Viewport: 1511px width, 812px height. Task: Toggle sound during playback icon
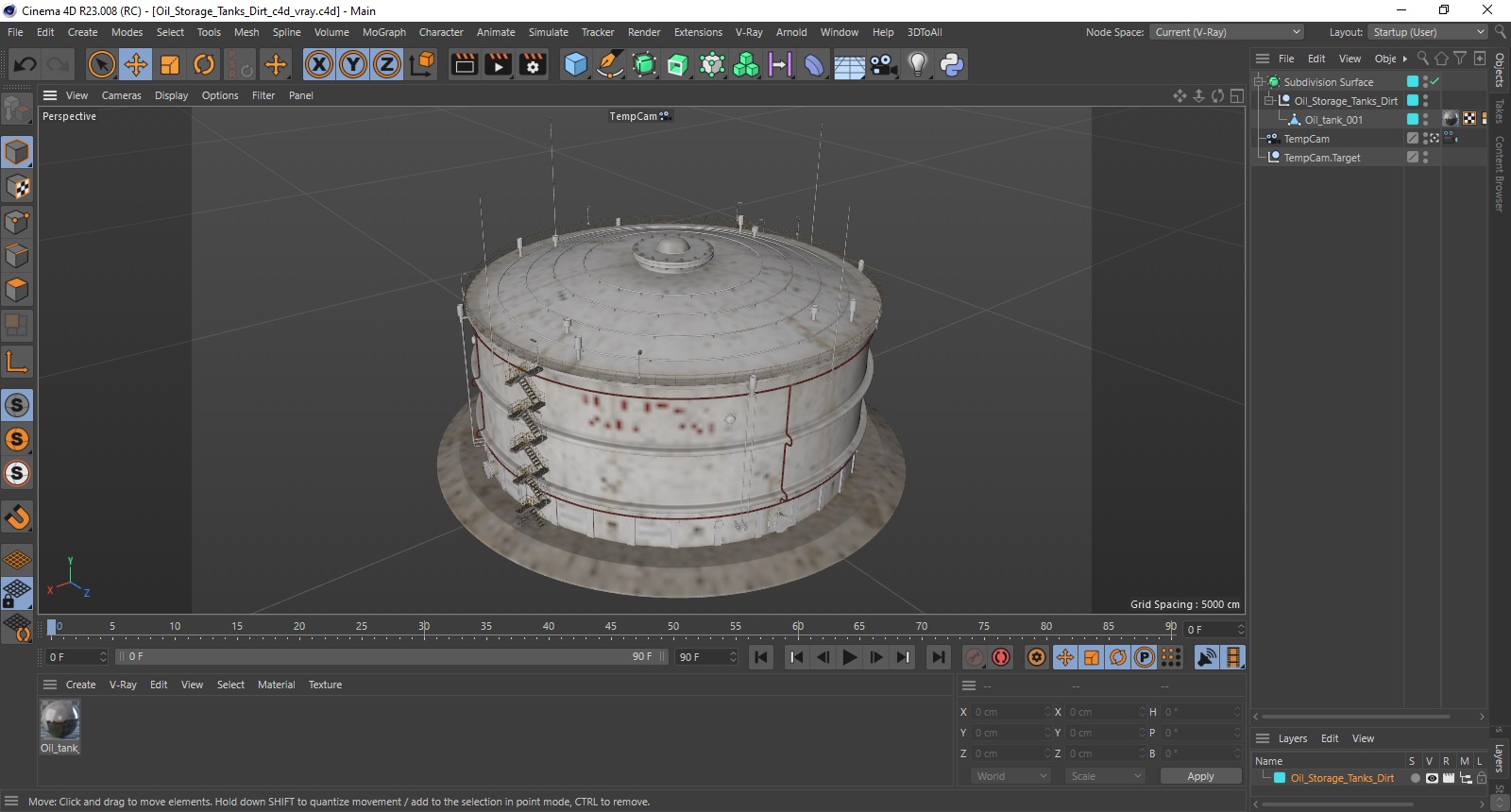tap(1206, 657)
